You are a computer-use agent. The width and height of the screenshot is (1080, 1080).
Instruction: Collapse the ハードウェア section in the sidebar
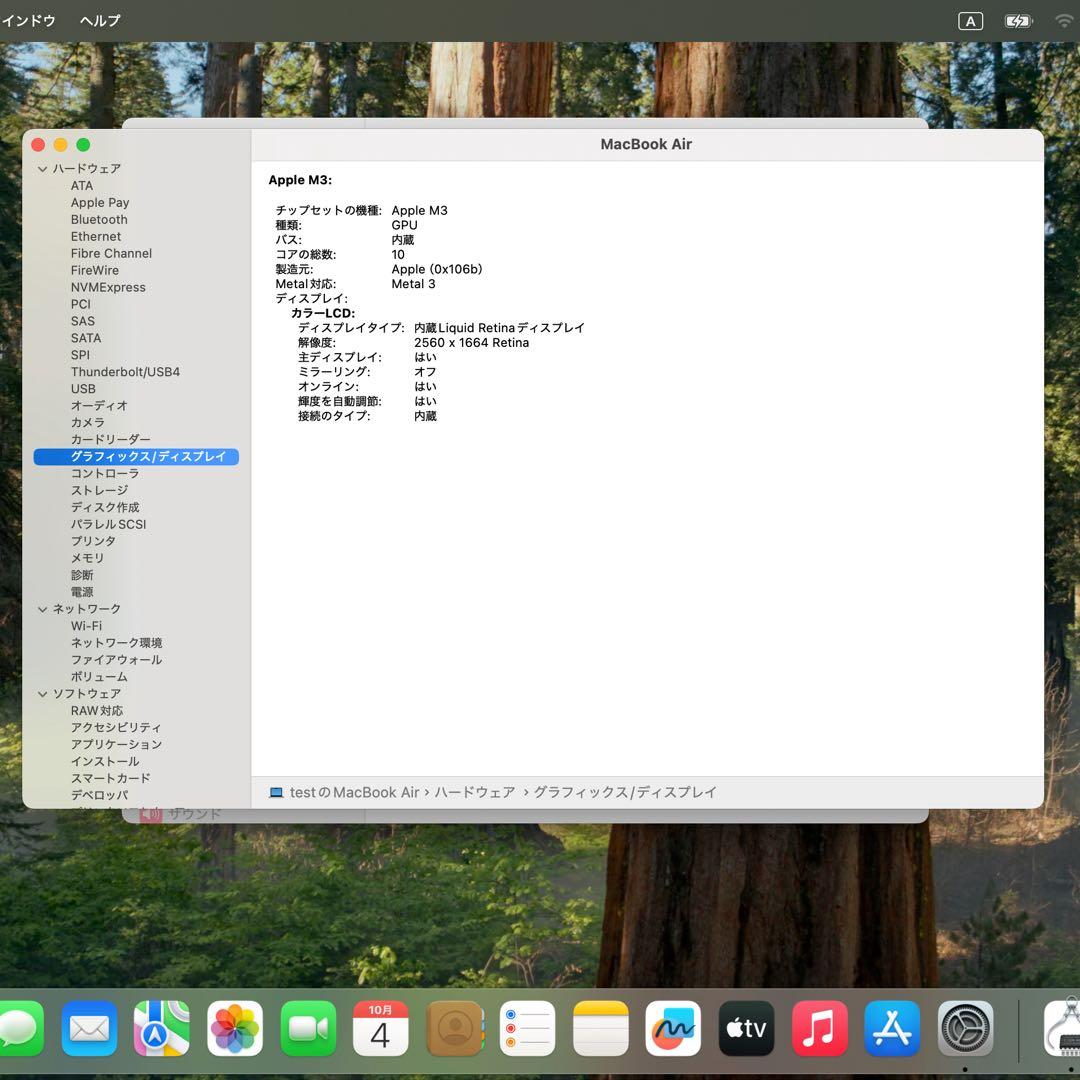click(x=42, y=168)
